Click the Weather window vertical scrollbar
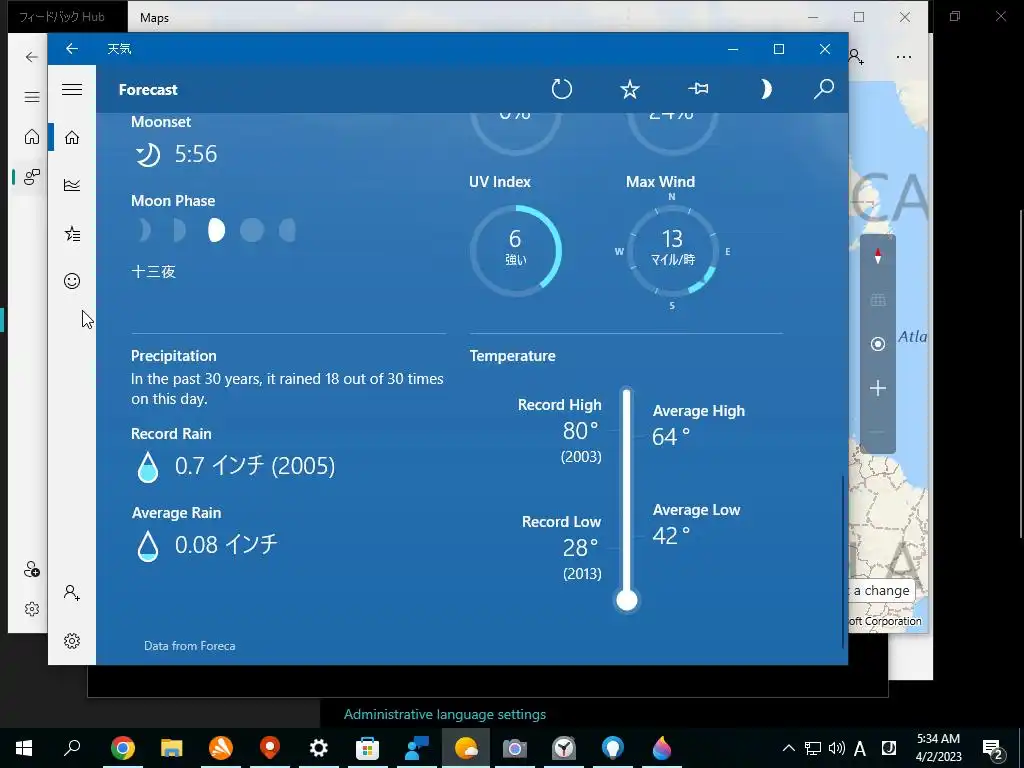Screen dimensions: 1024x768 coord(843,562)
